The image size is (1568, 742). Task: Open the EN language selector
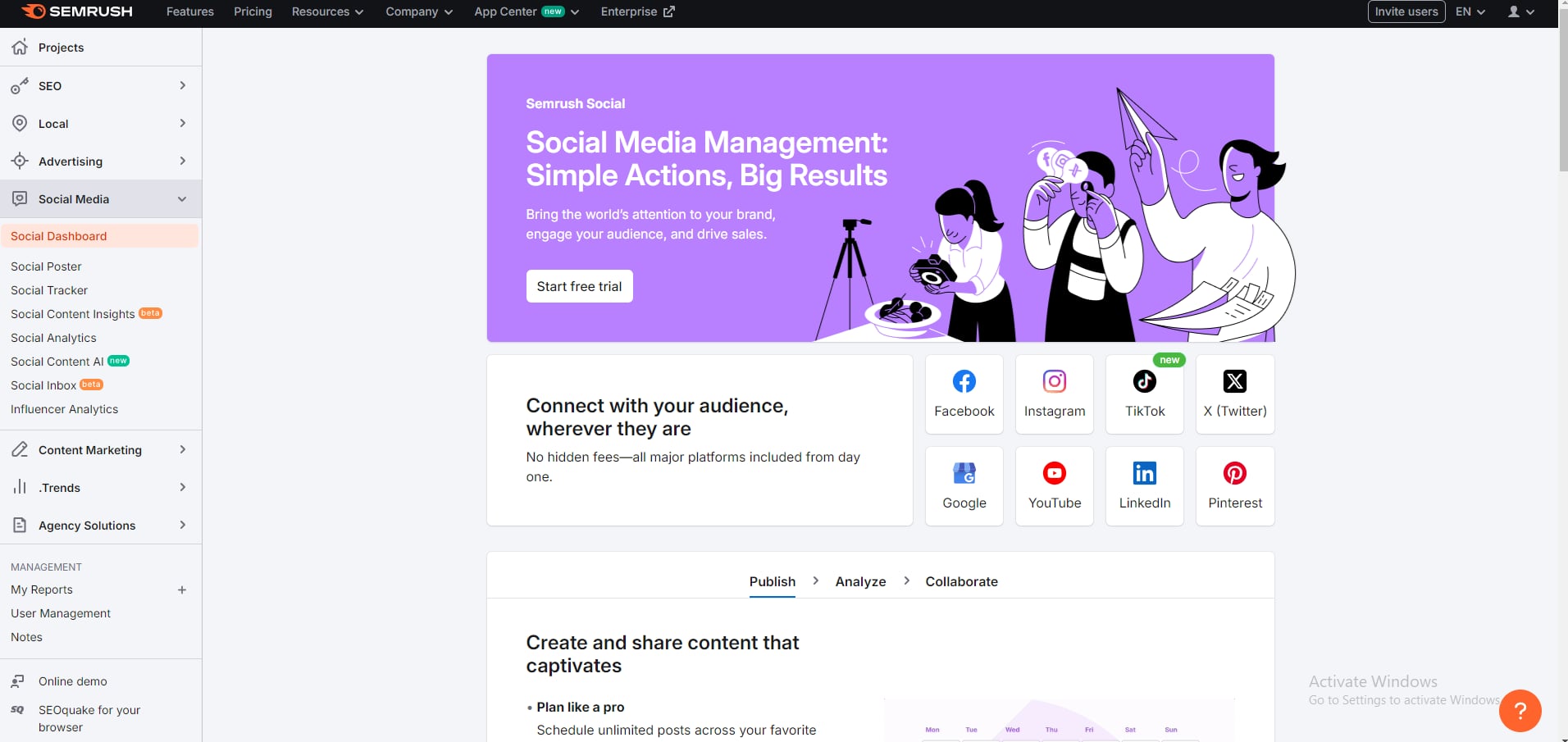tap(1470, 11)
